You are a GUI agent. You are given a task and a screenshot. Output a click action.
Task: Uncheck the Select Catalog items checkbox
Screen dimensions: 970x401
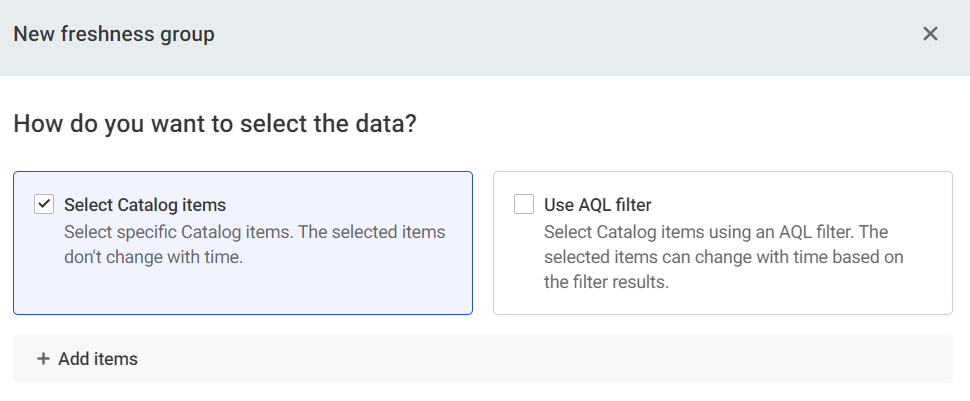[x=44, y=205]
